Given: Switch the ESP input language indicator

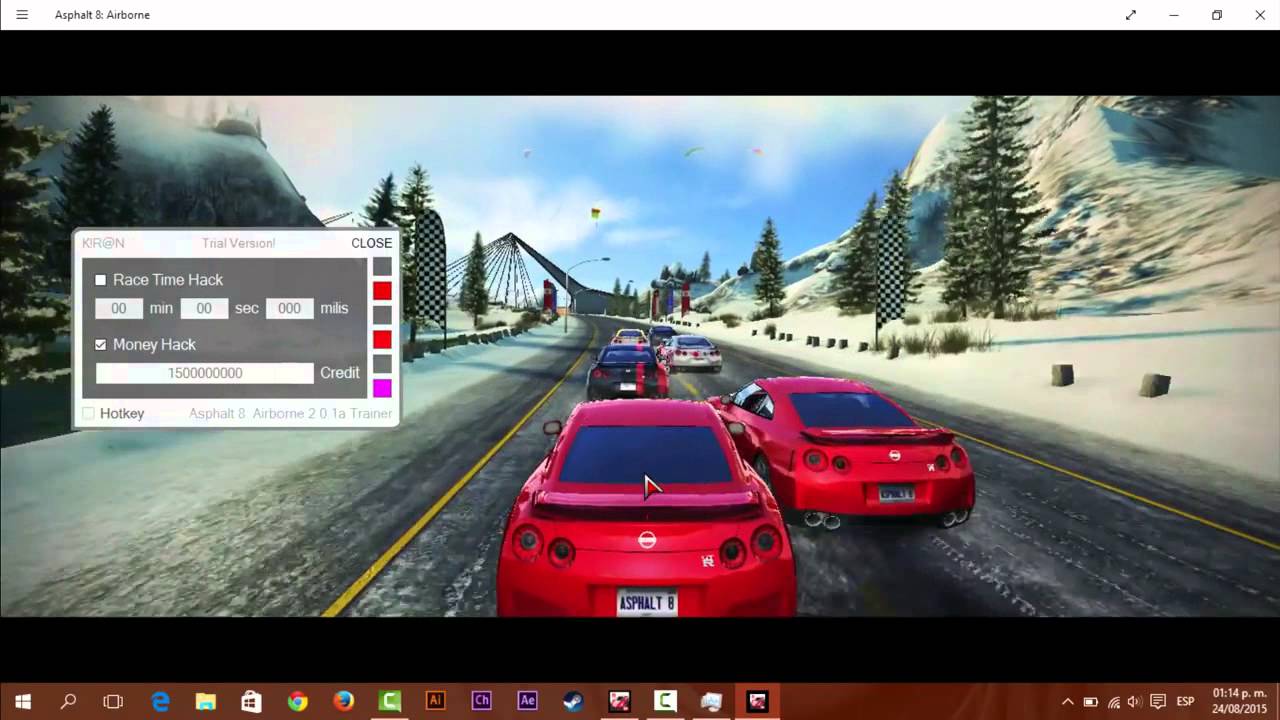Looking at the screenshot, I should click(x=1185, y=701).
